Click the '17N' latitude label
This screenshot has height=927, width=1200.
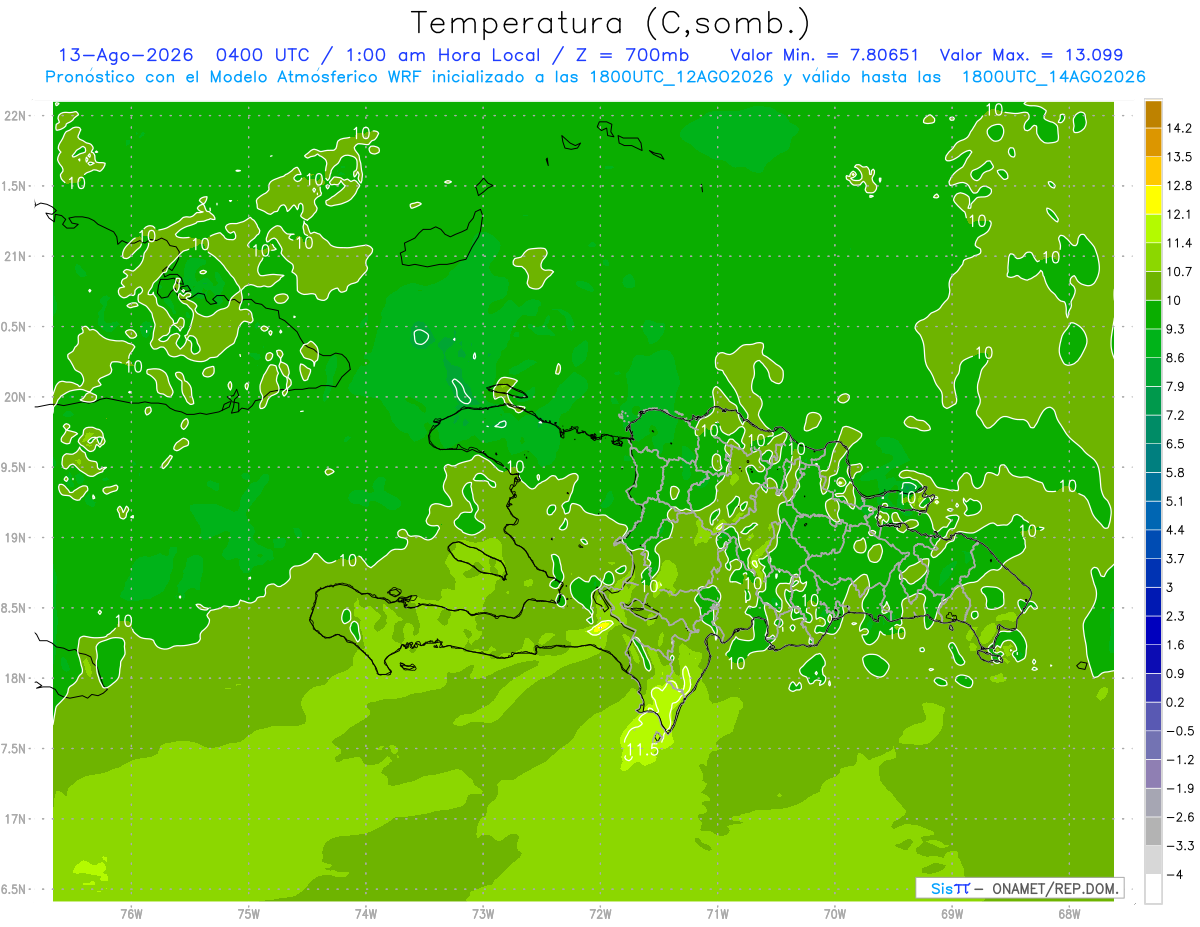(14, 819)
